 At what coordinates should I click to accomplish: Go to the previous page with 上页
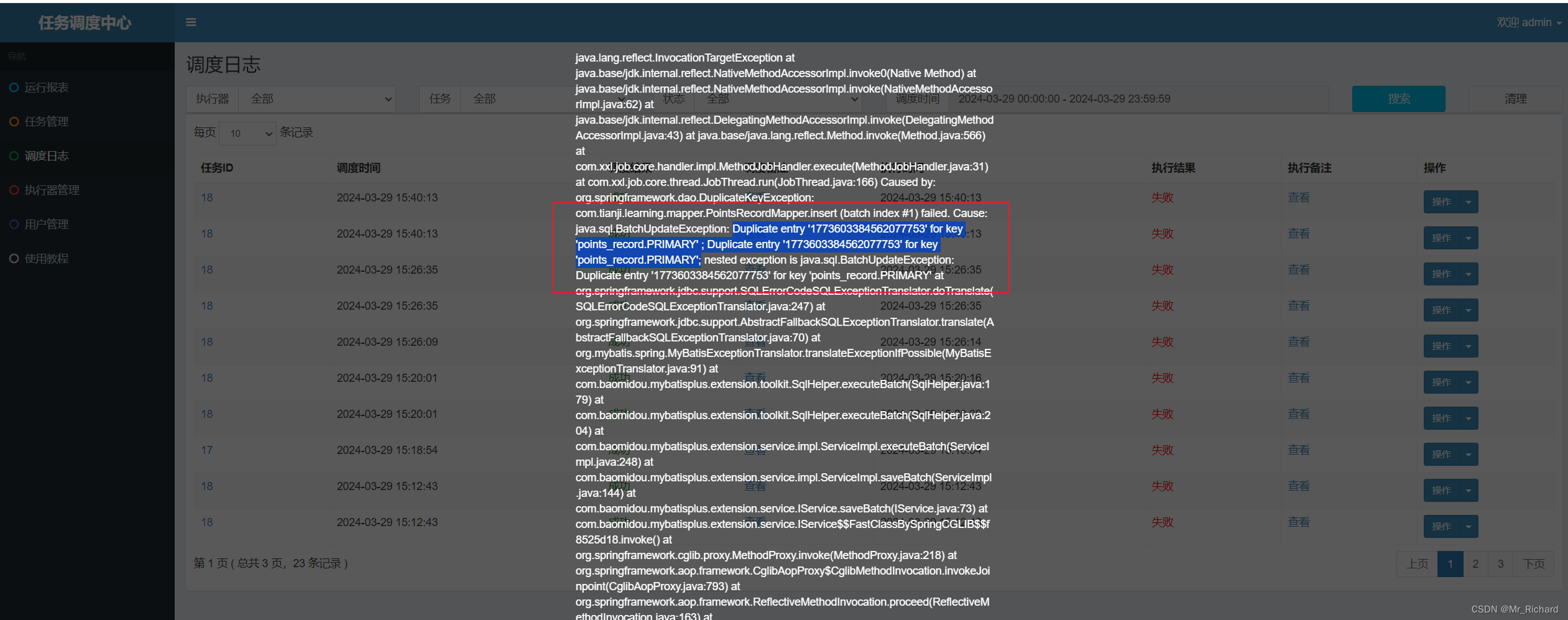(1417, 564)
